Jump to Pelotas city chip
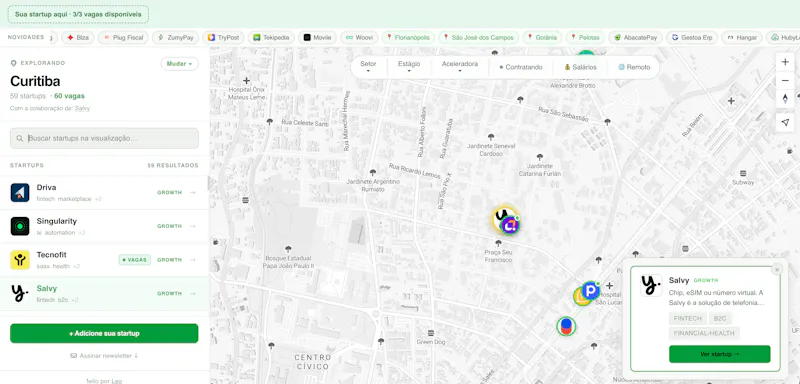Viewport: 800px width, 384px height. [585, 38]
